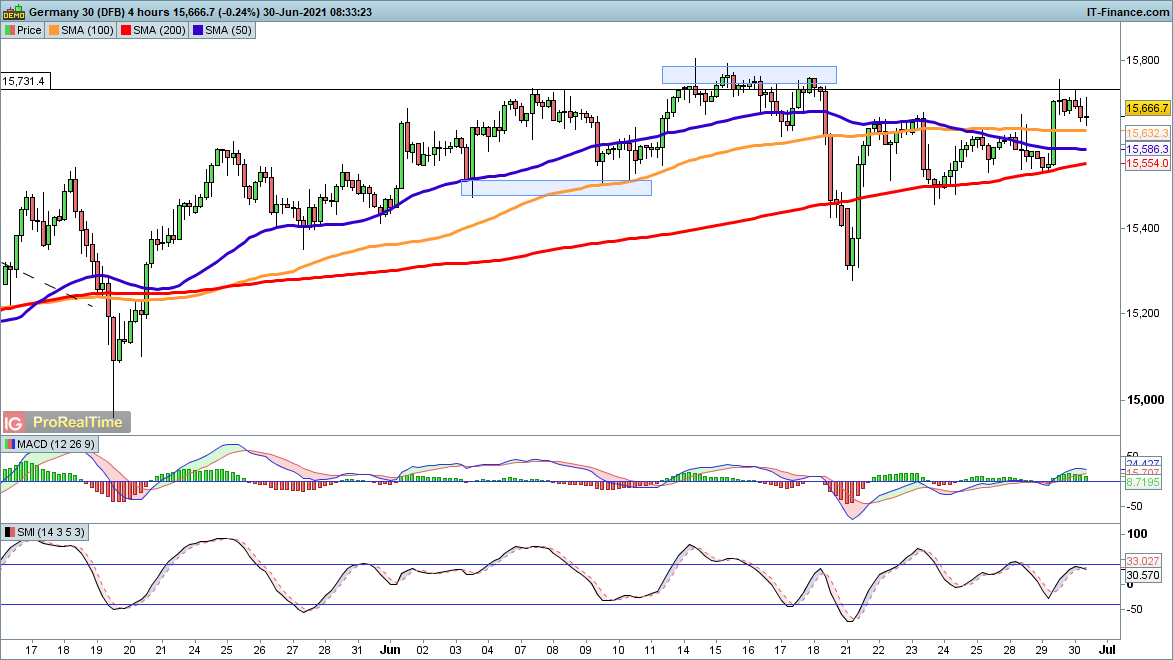Viewport: 1173px width, 660px height.
Task: Click the MACD indicator's multicolor icon
Action: coord(9,444)
